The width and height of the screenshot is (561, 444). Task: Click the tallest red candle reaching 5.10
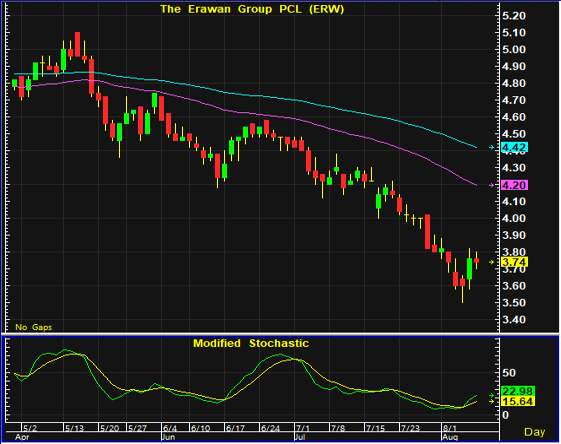coord(77,44)
